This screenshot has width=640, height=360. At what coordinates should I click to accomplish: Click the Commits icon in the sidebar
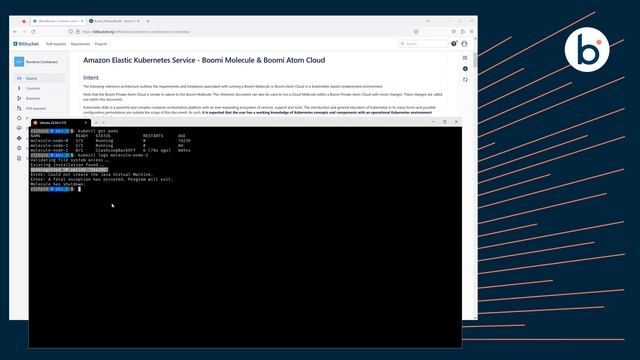(19, 88)
